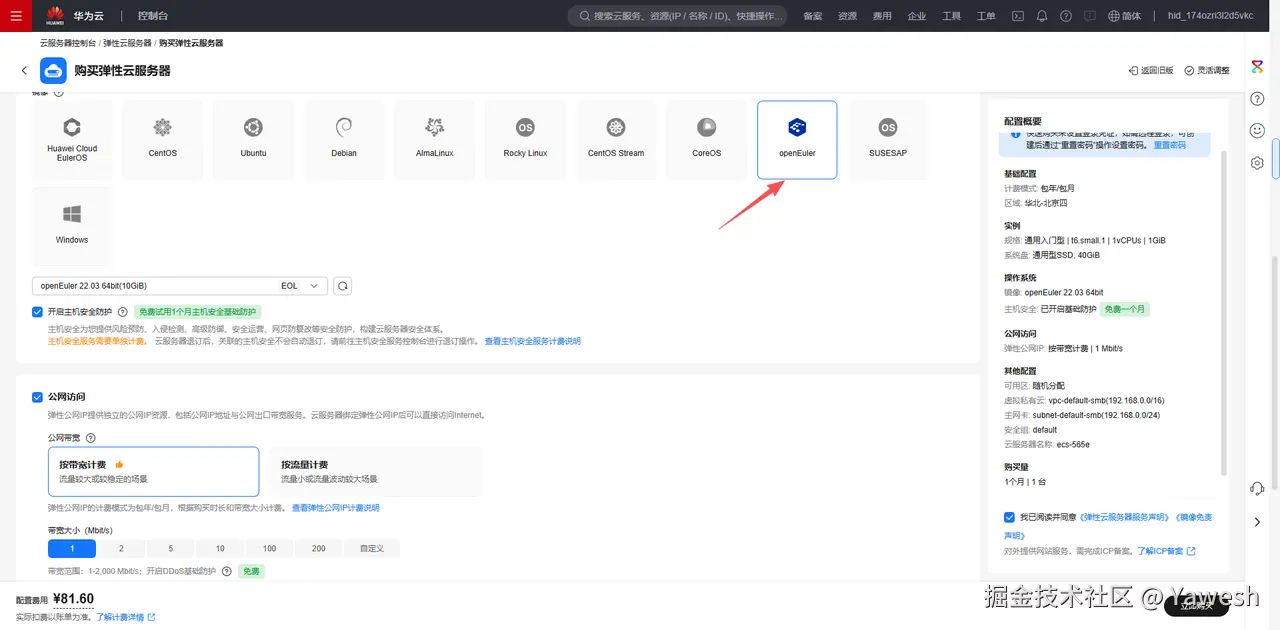Click 灵活调整 button
The image size is (1280, 630).
1207,71
